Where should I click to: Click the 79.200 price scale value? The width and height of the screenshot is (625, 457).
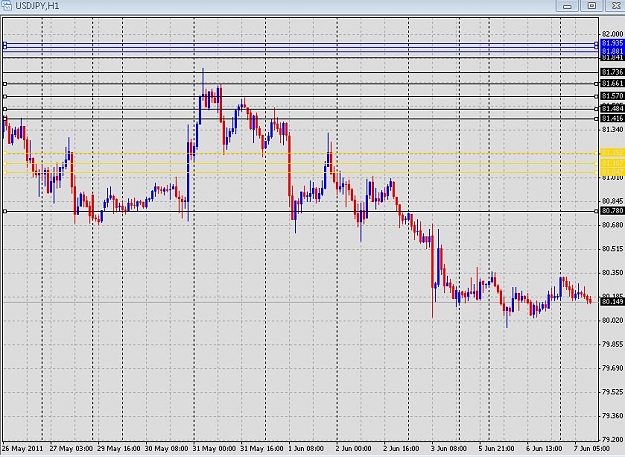tap(612, 439)
